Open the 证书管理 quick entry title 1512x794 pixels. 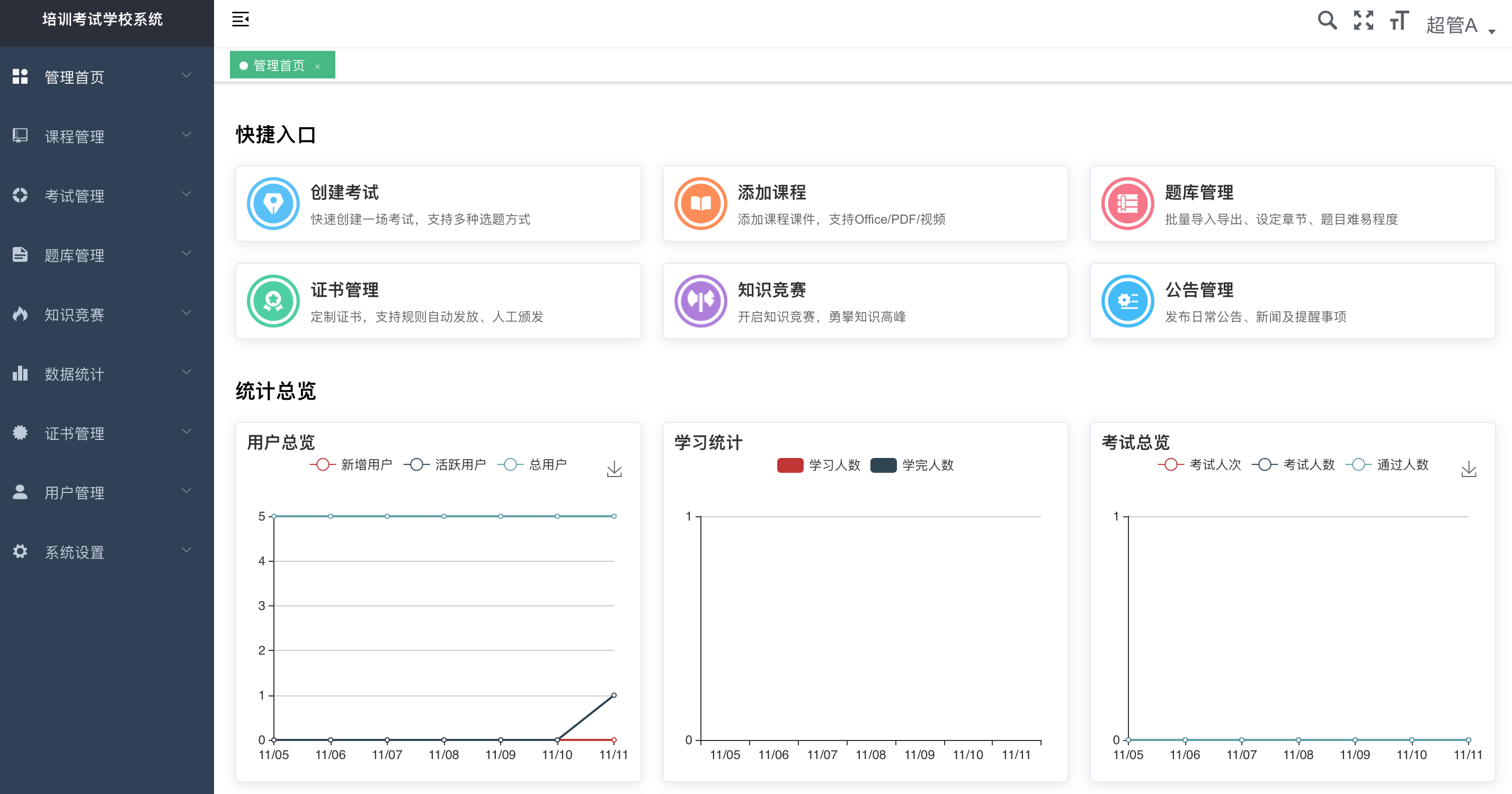[344, 289]
